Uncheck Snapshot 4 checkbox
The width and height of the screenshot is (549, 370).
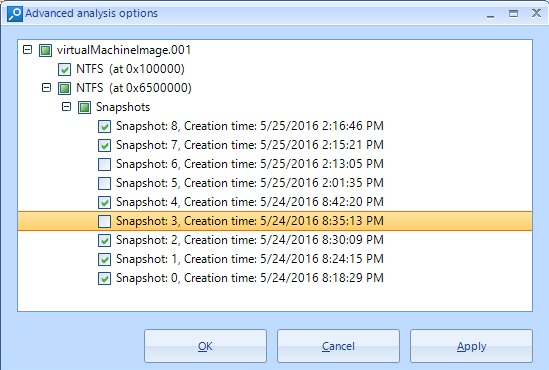104,202
